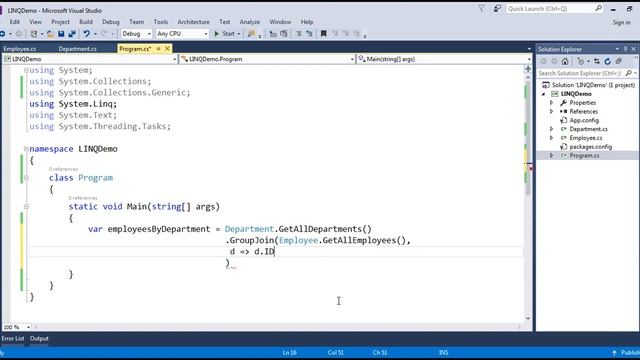Open the Analyze menu

(250, 22)
